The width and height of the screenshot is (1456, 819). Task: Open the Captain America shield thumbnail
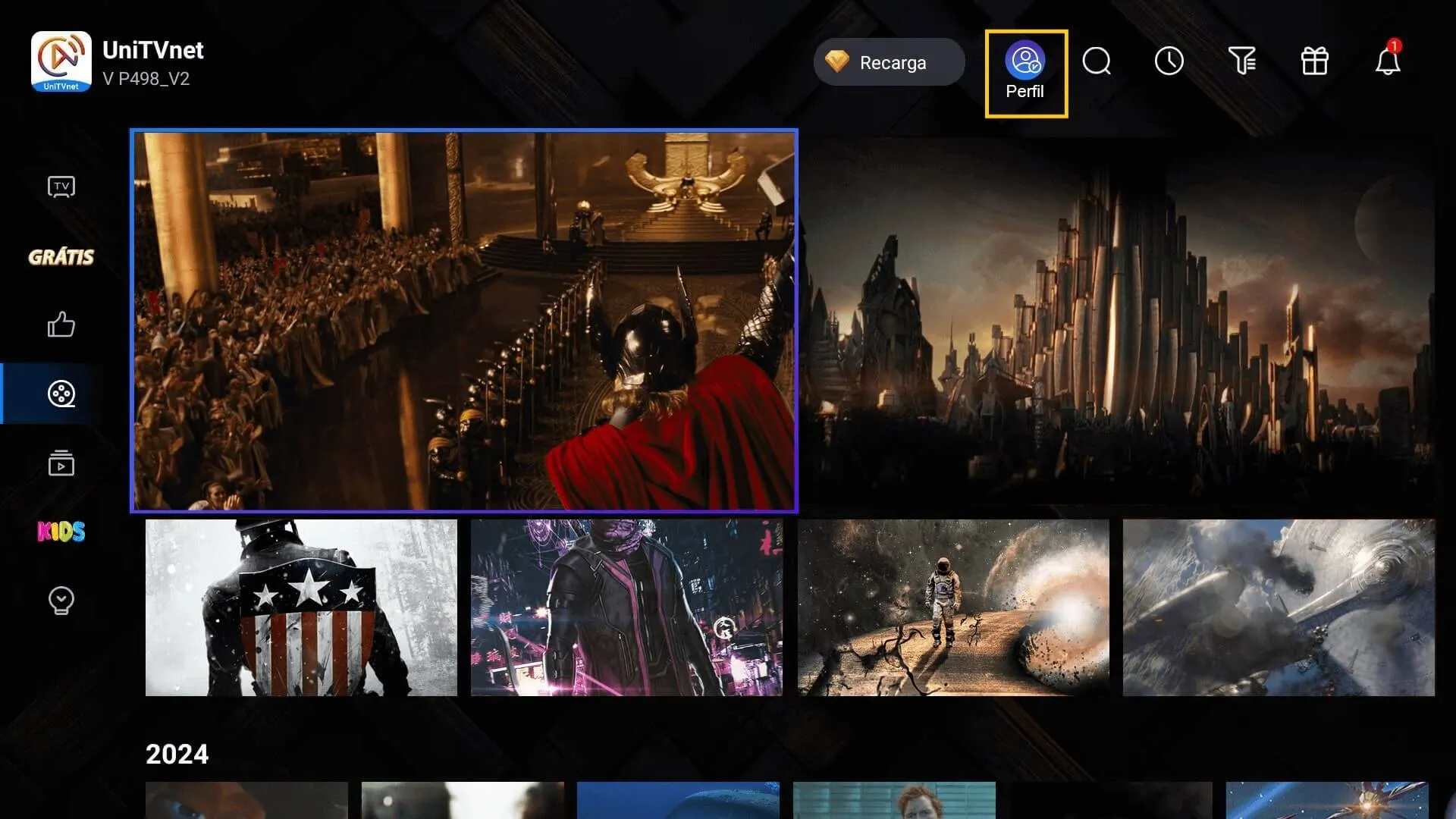click(301, 607)
